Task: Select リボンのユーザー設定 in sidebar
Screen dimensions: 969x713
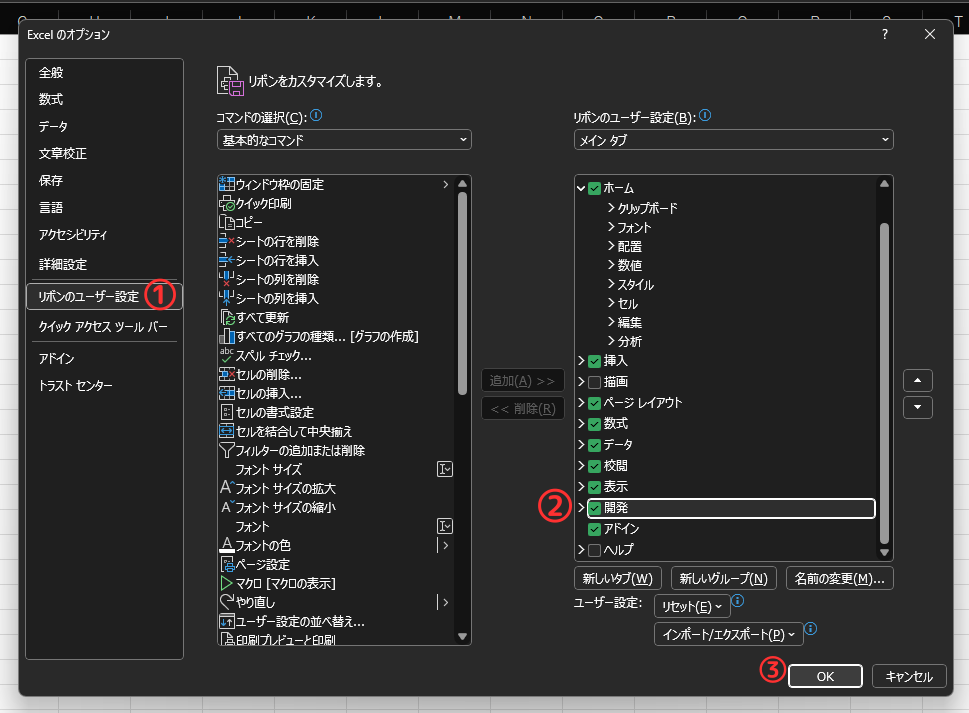Action: (104, 297)
